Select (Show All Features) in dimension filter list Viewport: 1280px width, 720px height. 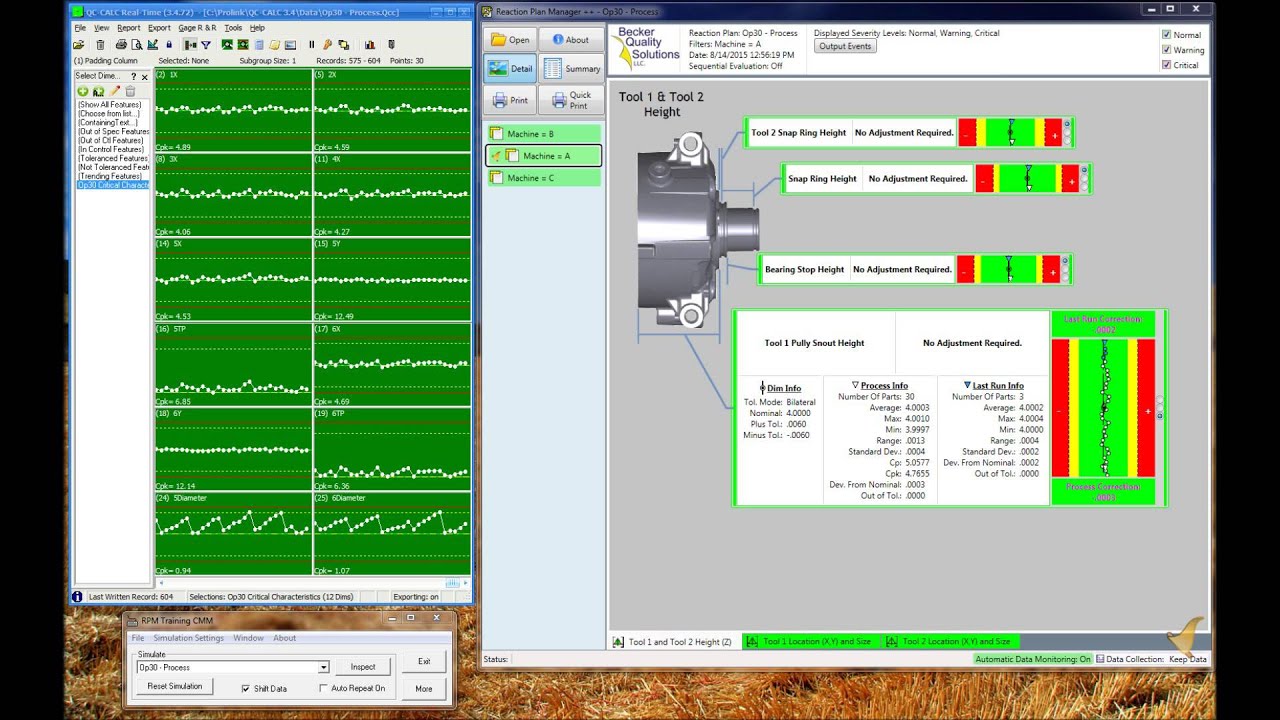(x=110, y=105)
